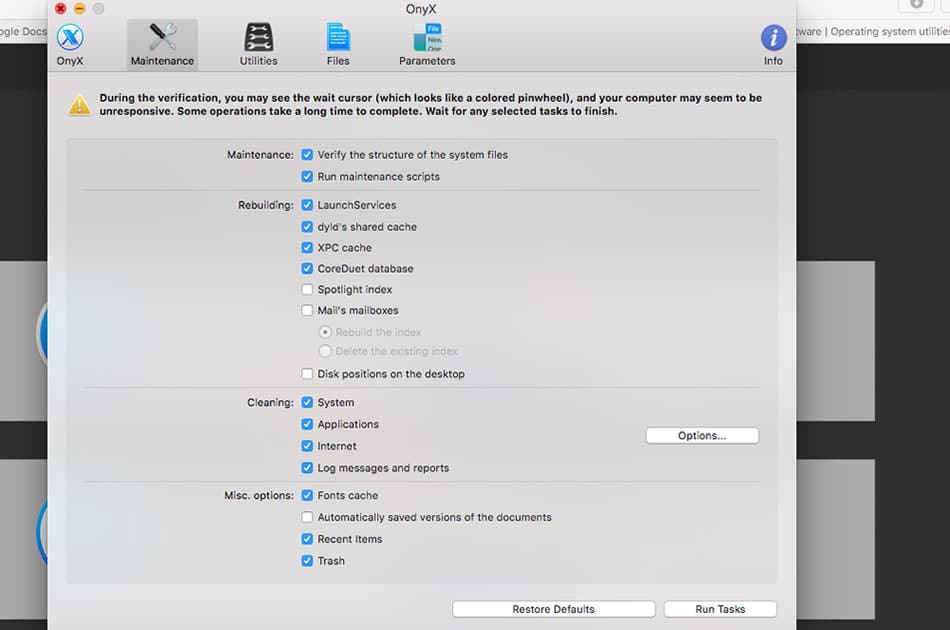Toggle Applications cleaning checkbox
The width and height of the screenshot is (950, 630).
[x=307, y=424]
